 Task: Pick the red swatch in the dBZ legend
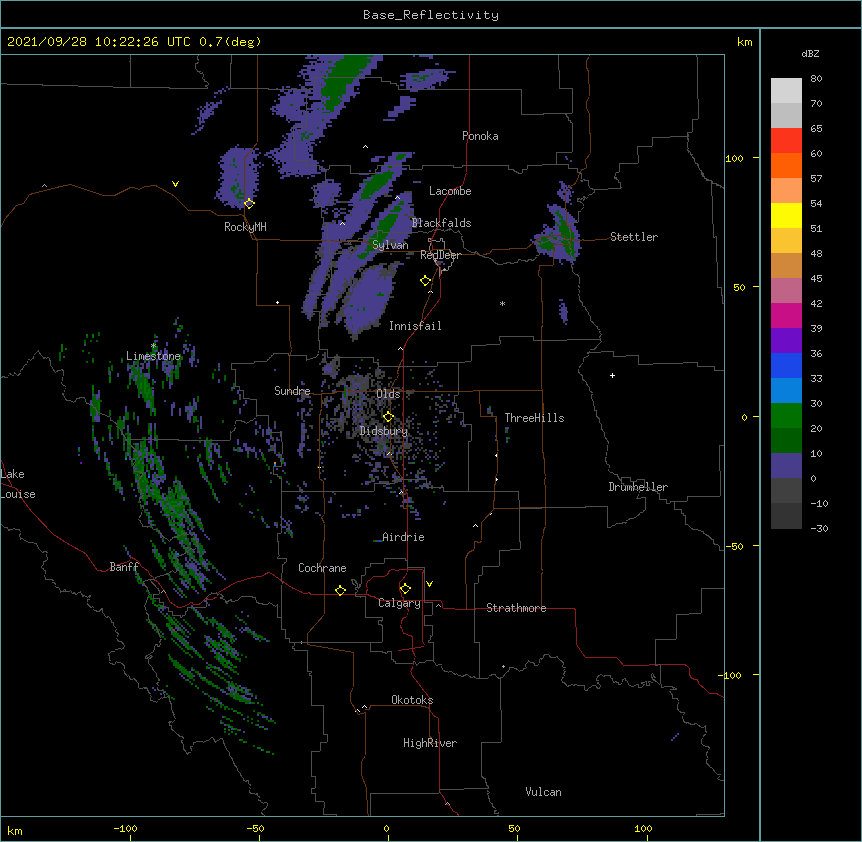click(x=786, y=140)
